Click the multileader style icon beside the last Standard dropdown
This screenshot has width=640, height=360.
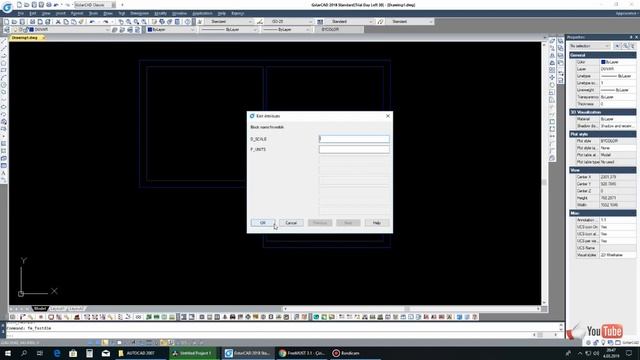coord(380,22)
